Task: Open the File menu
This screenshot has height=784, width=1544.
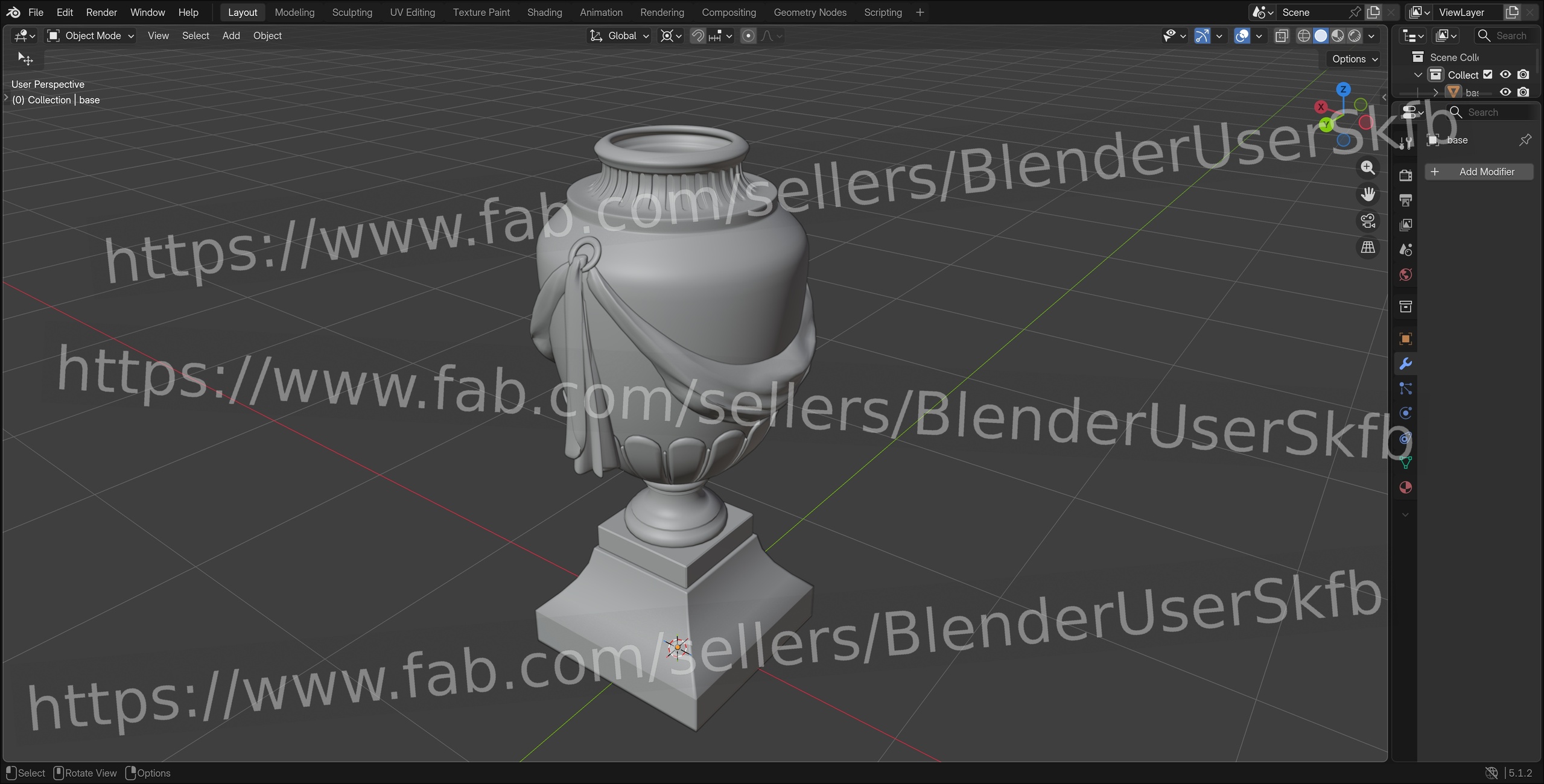Action: (x=36, y=12)
